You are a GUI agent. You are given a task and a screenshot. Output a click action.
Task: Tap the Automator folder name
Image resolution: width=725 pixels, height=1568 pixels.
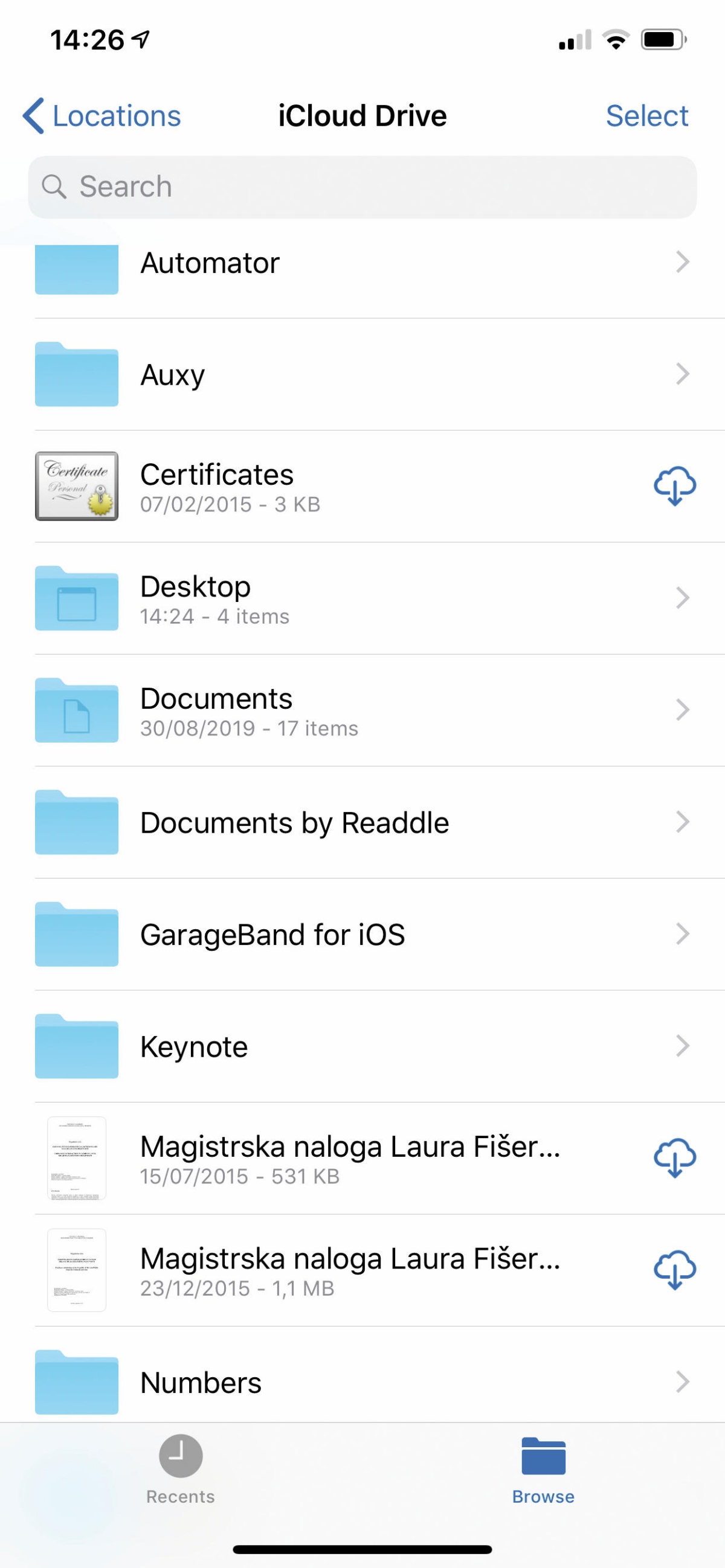pyautogui.click(x=210, y=263)
